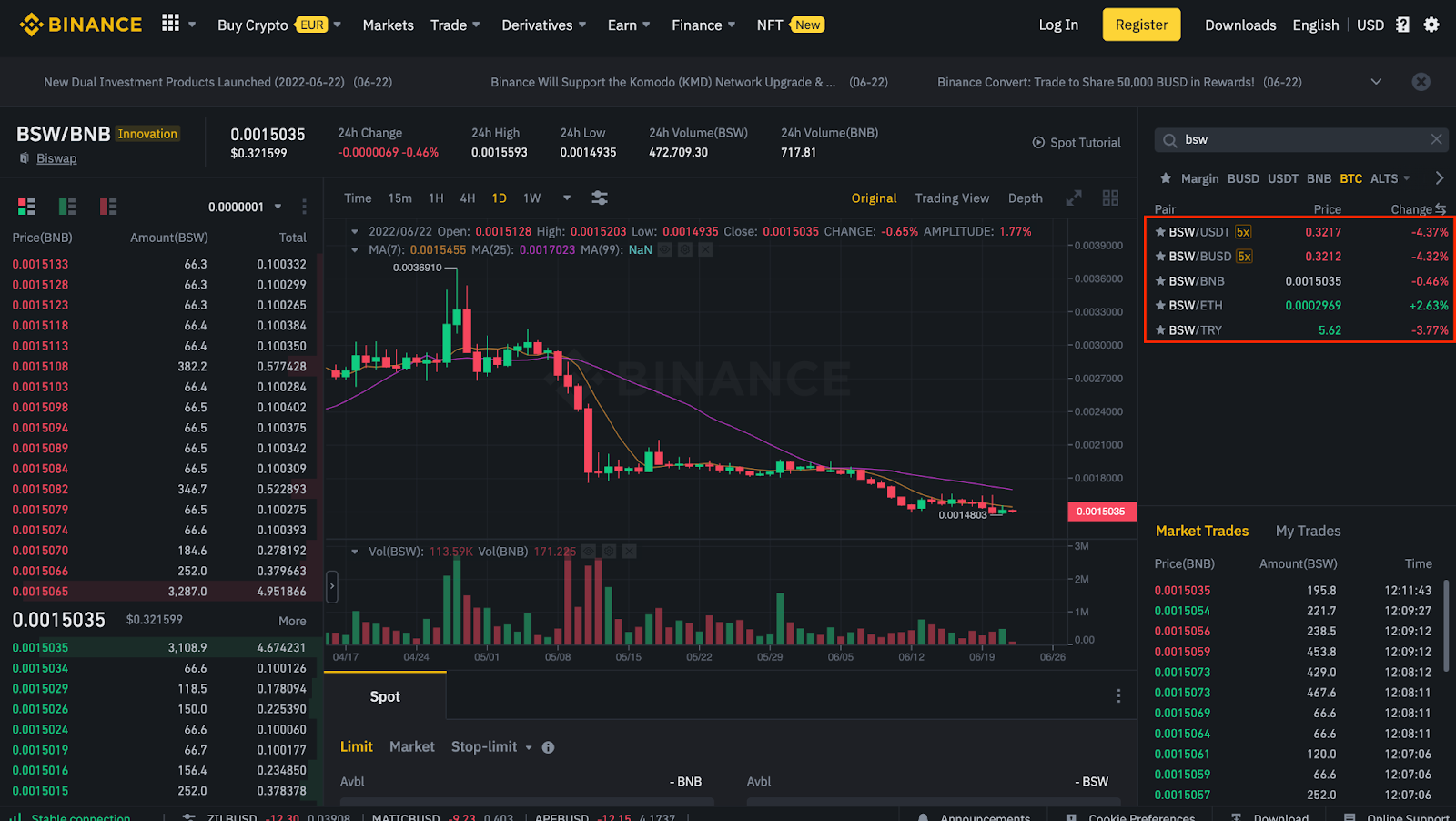The height and width of the screenshot is (821, 1456).
Task: Switch to My Trades tab
Action: [x=1308, y=531]
